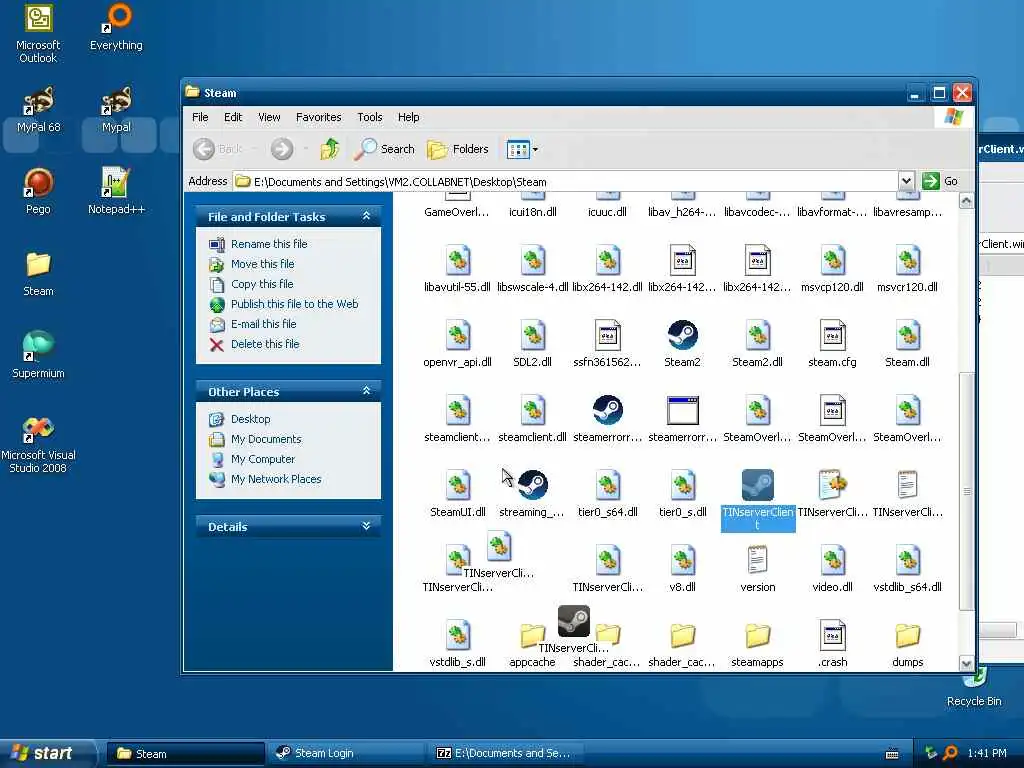The height and width of the screenshot is (768, 1024).
Task: Open the Edit menu
Action: click(233, 117)
